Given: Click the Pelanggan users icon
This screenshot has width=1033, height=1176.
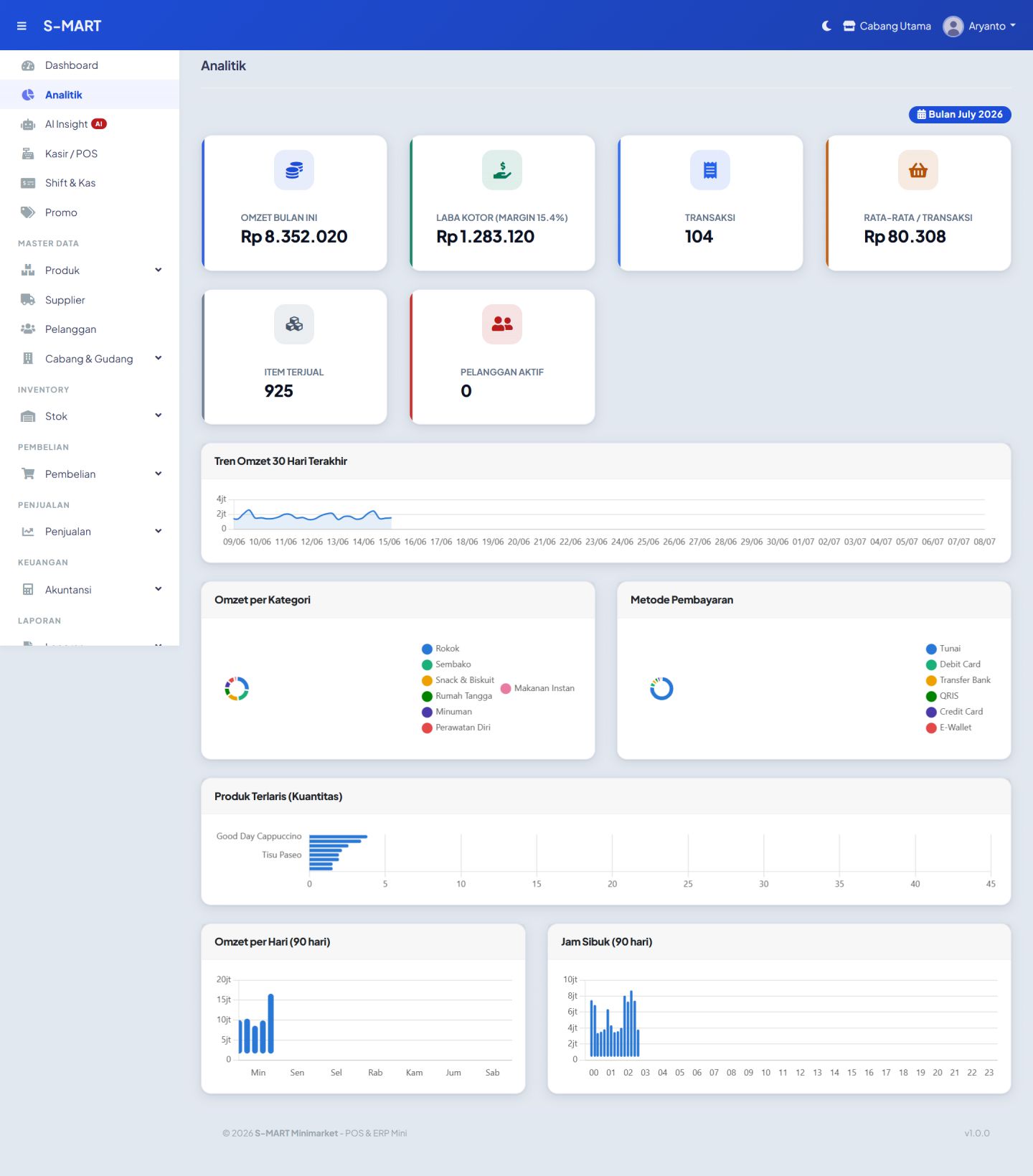Looking at the screenshot, I should 28,329.
